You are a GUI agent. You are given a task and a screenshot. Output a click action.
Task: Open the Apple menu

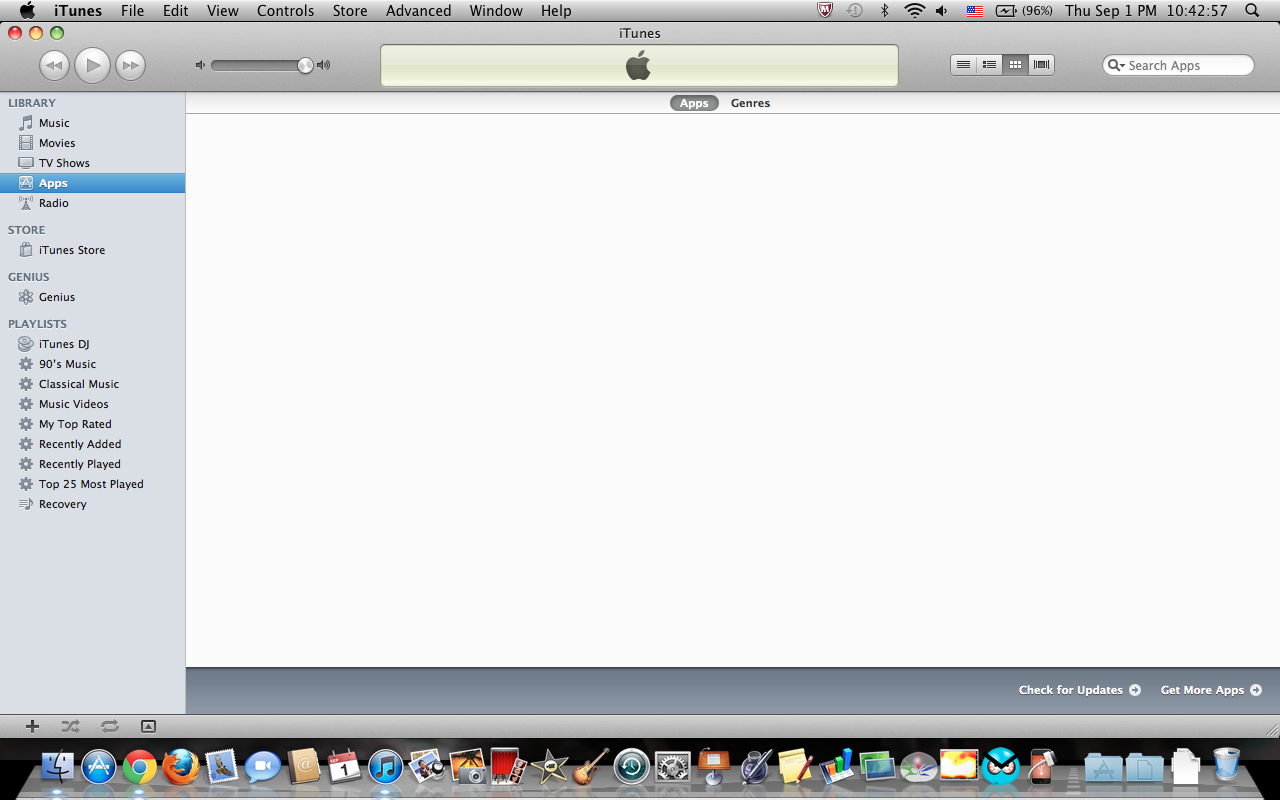pyautogui.click(x=27, y=11)
